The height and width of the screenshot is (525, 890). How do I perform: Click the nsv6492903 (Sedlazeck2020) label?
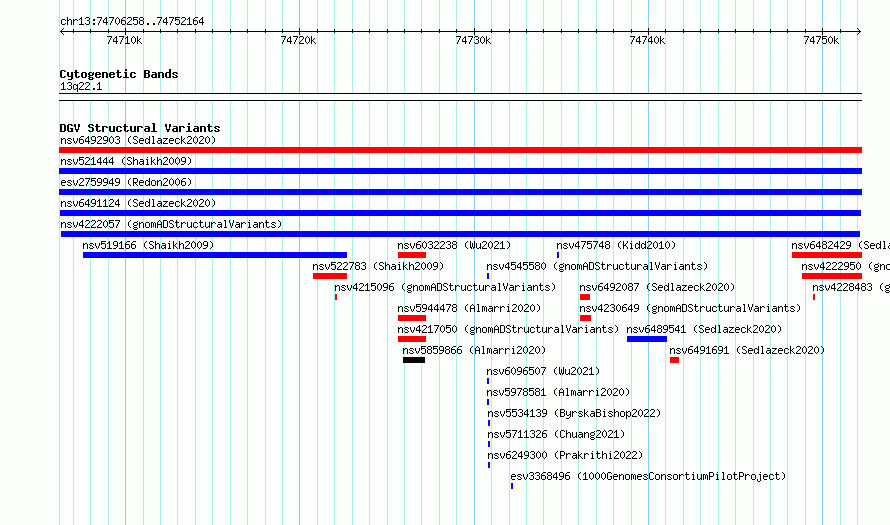click(x=138, y=140)
